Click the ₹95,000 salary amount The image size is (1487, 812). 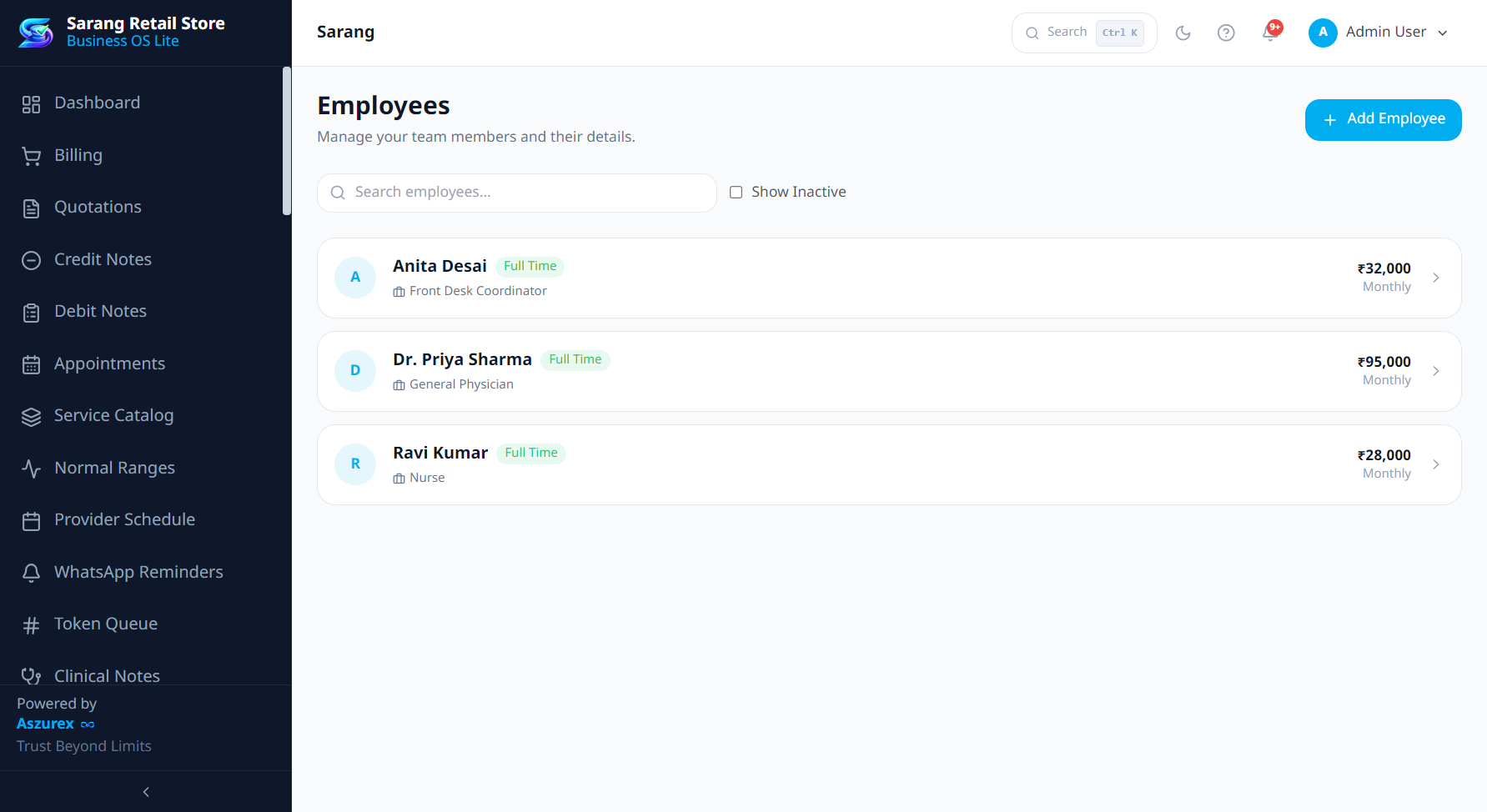coord(1384,362)
